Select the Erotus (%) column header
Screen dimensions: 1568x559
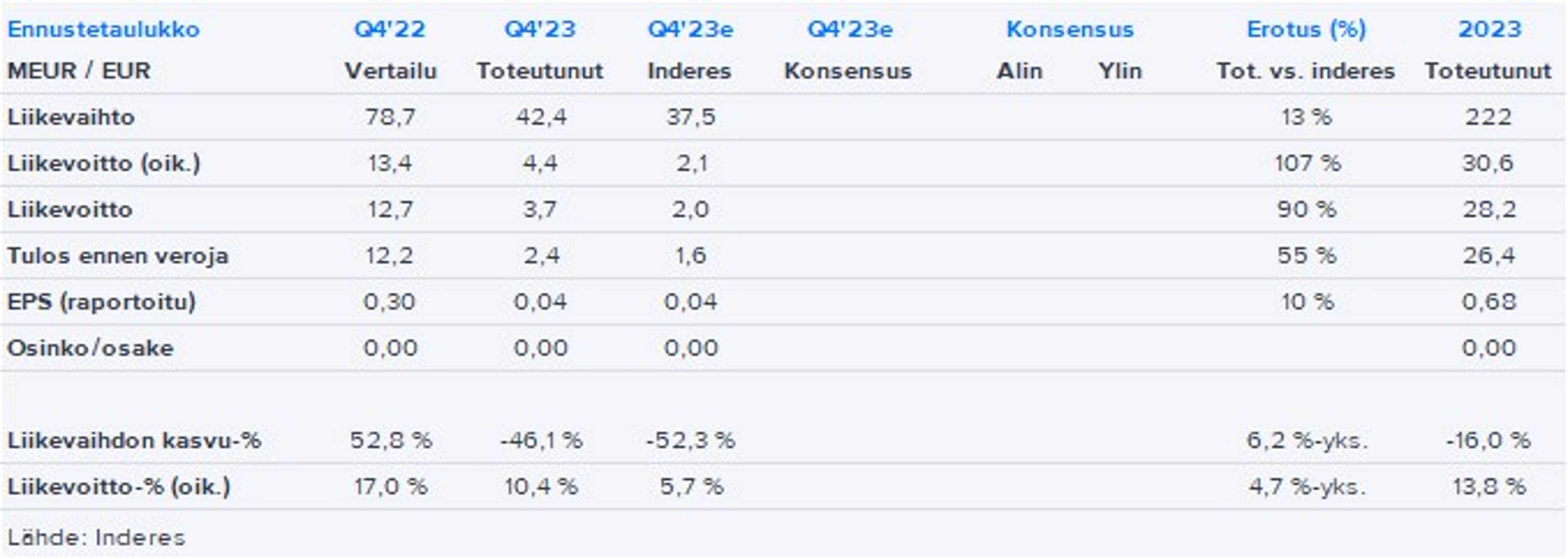click(x=1306, y=29)
